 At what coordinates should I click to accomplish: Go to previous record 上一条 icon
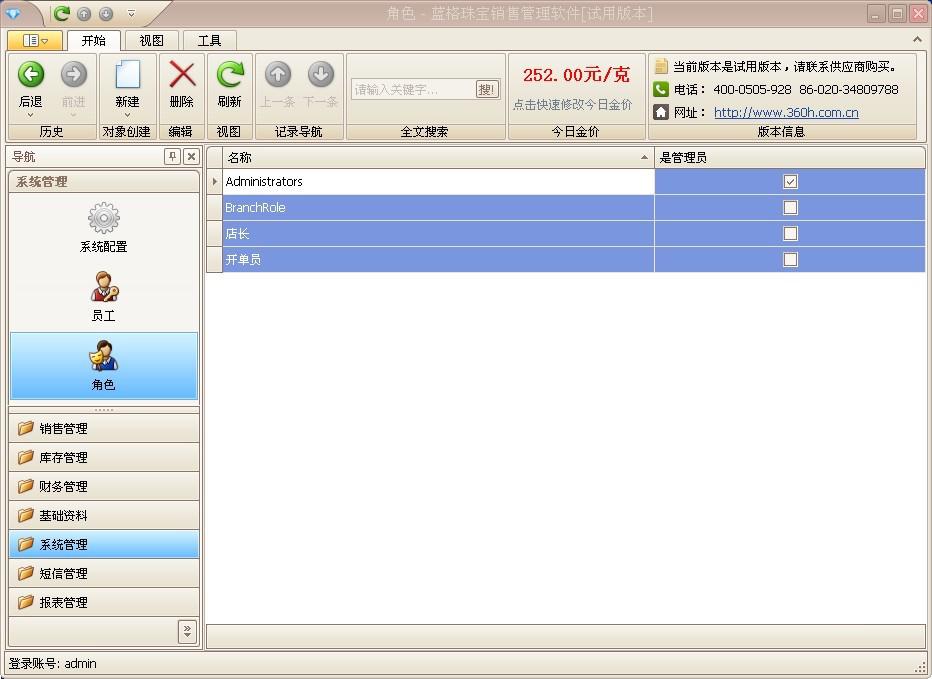pyautogui.click(x=278, y=74)
